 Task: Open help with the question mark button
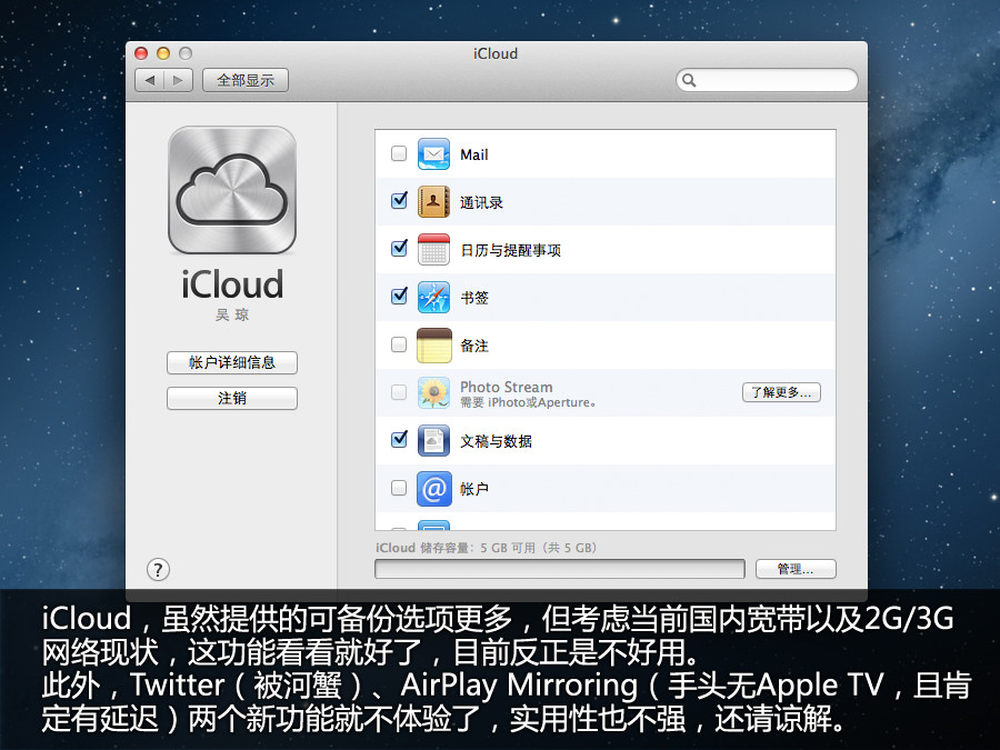tap(158, 570)
